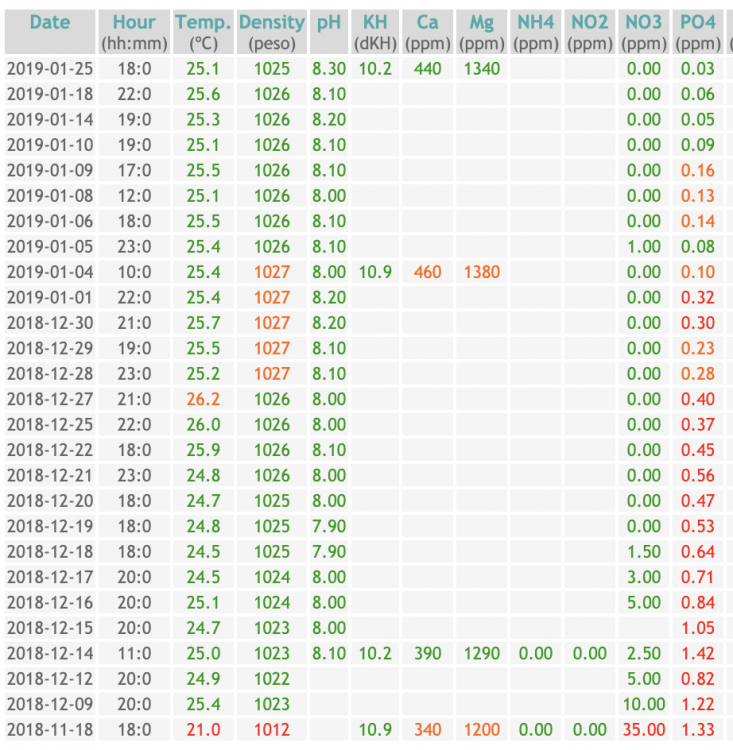Select the 10.00 NO3 value
The image size is (733, 750).
pyautogui.click(x=643, y=705)
